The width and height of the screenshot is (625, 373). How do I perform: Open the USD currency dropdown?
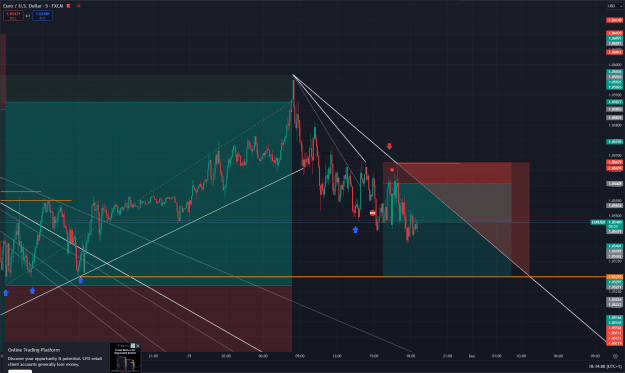tap(614, 6)
